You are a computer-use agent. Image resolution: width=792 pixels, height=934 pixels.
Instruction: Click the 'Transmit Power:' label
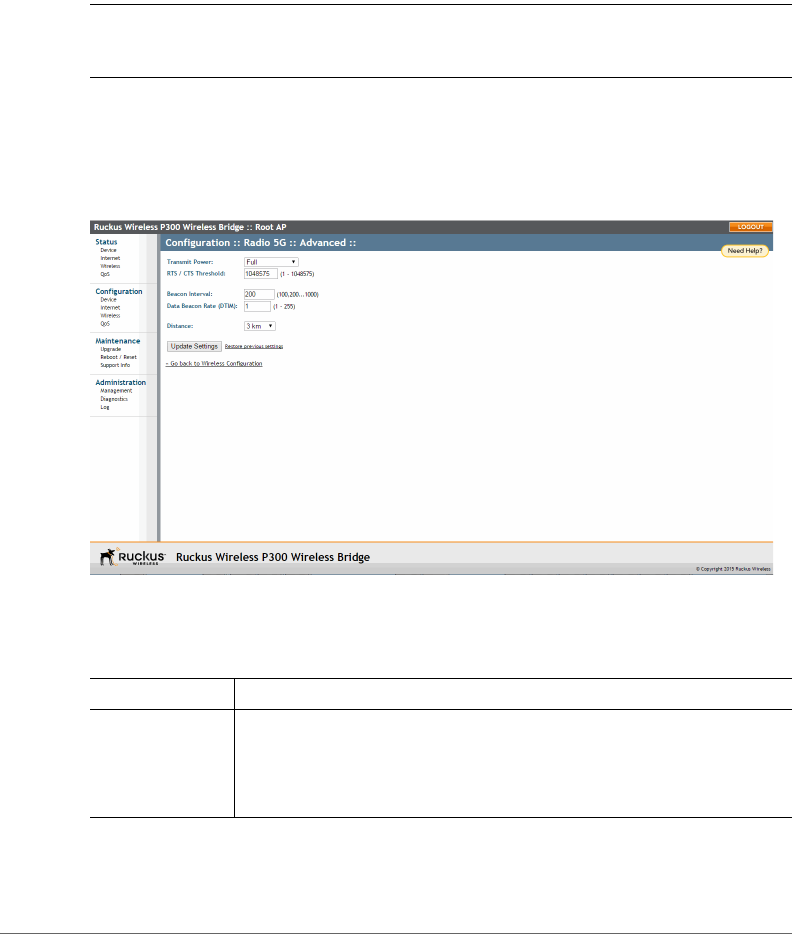[x=190, y=262]
